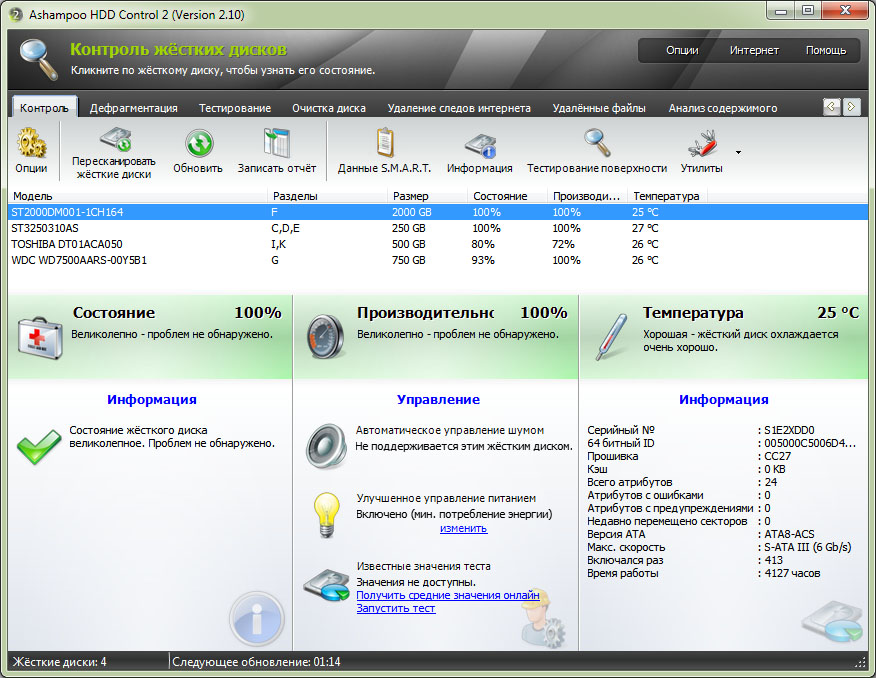
Task: Click Следующее обновление: 01:14 status text
Action: click(256, 662)
